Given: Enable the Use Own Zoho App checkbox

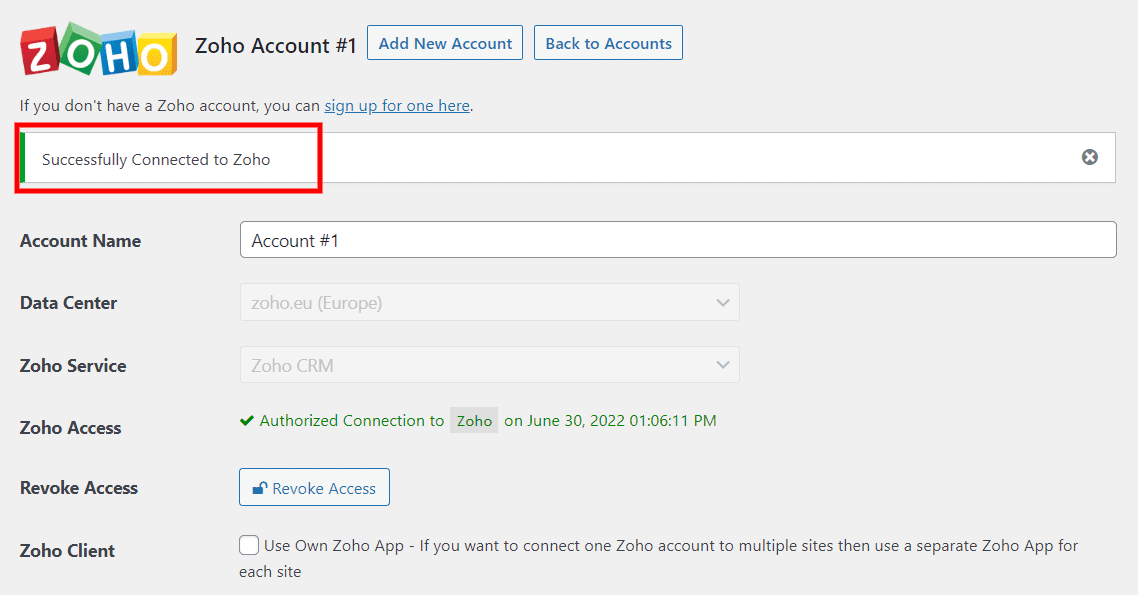Looking at the screenshot, I should [x=248, y=544].
